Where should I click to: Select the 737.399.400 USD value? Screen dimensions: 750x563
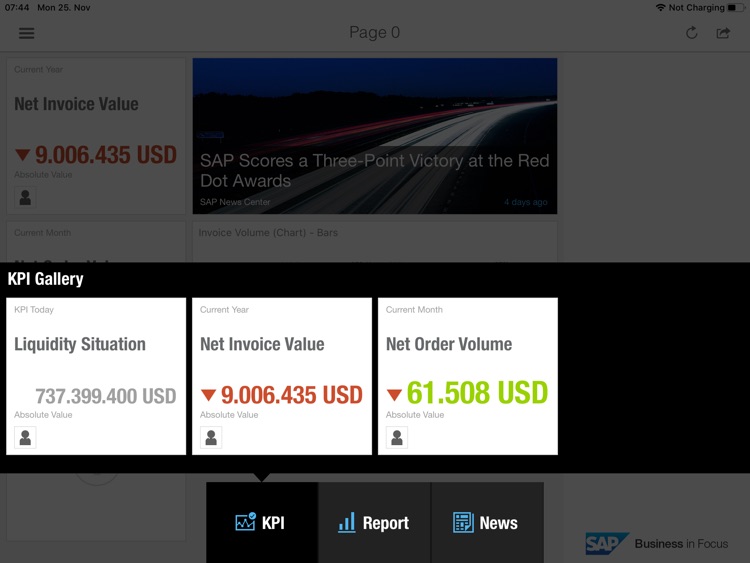click(106, 396)
